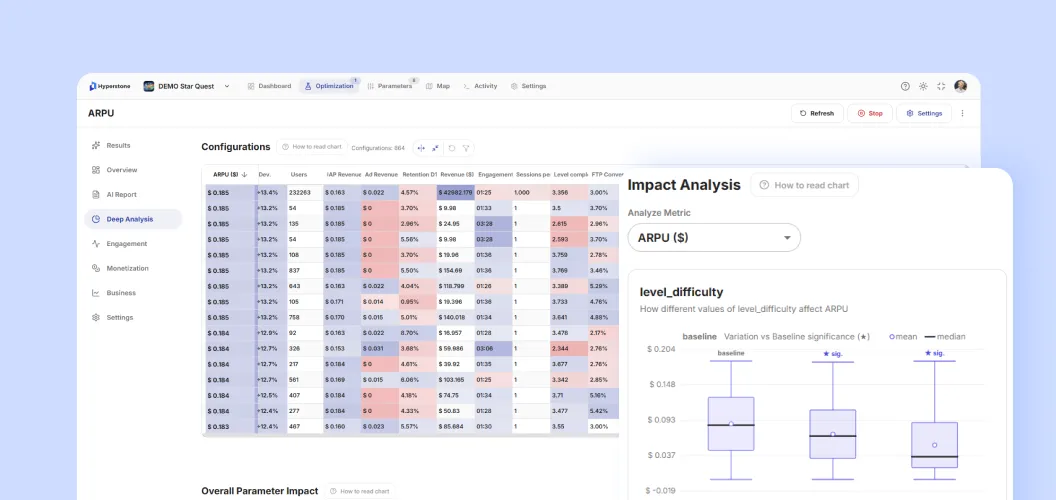
Task: Open Engagement in the sidebar
Action: (x=133, y=244)
